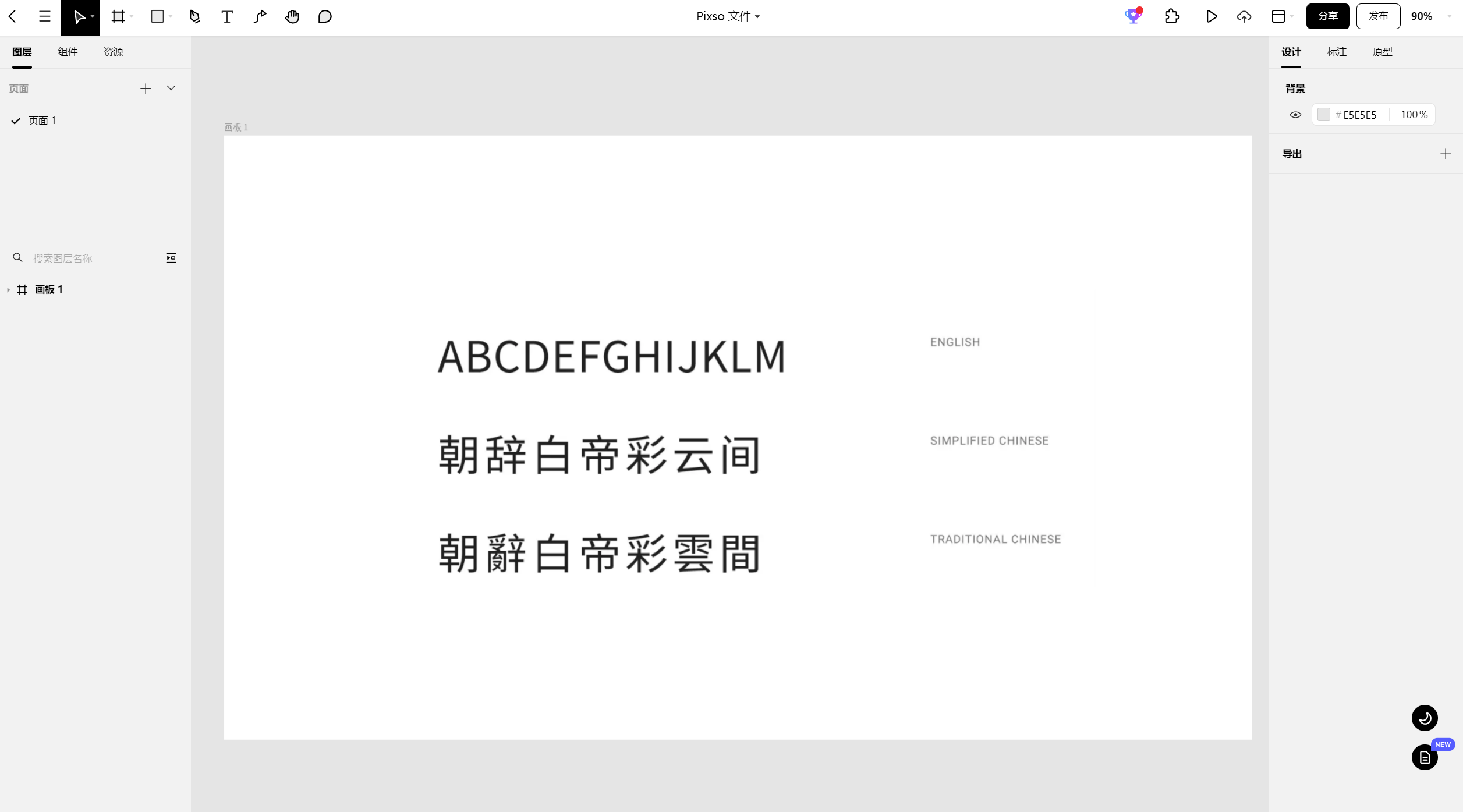
Task: Click the layer search magnifier icon
Action: click(18, 257)
